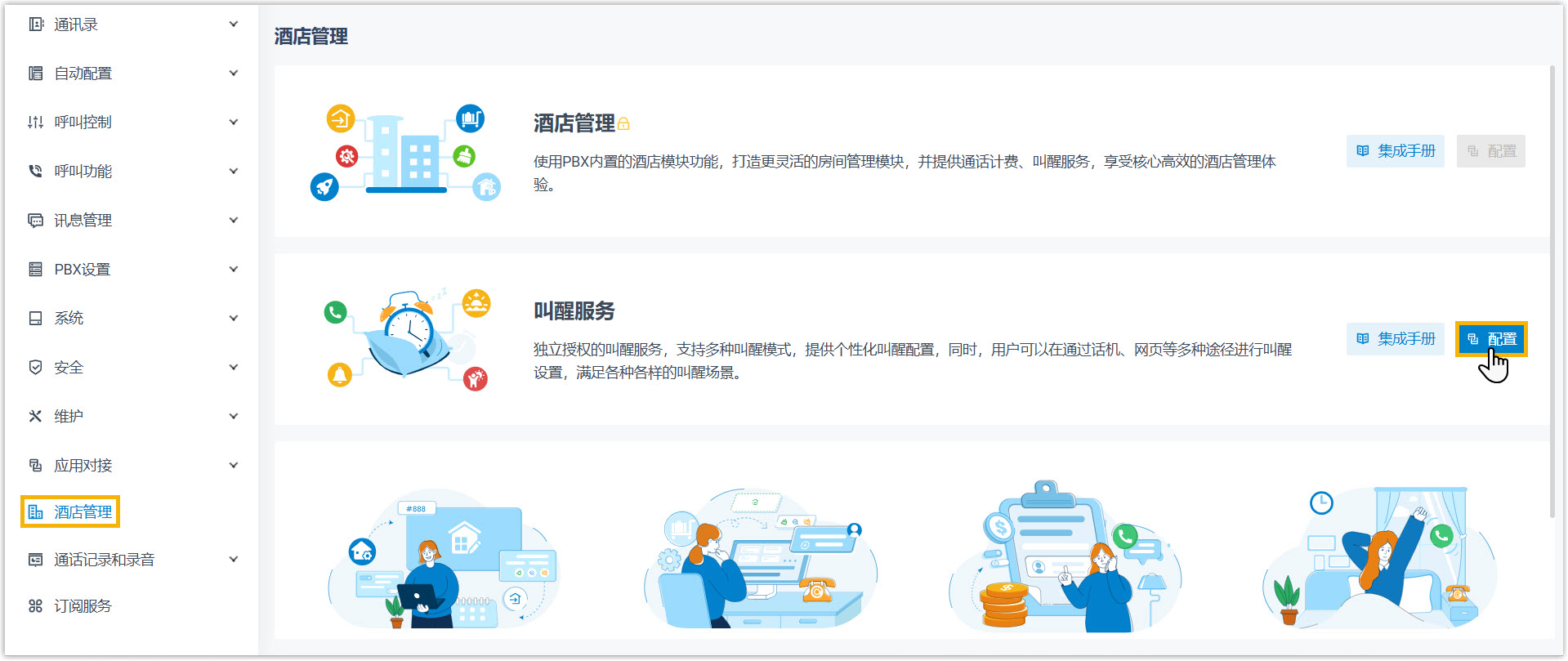Click the lock icon beside 酒店管理 title

pyautogui.click(x=624, y=124)
